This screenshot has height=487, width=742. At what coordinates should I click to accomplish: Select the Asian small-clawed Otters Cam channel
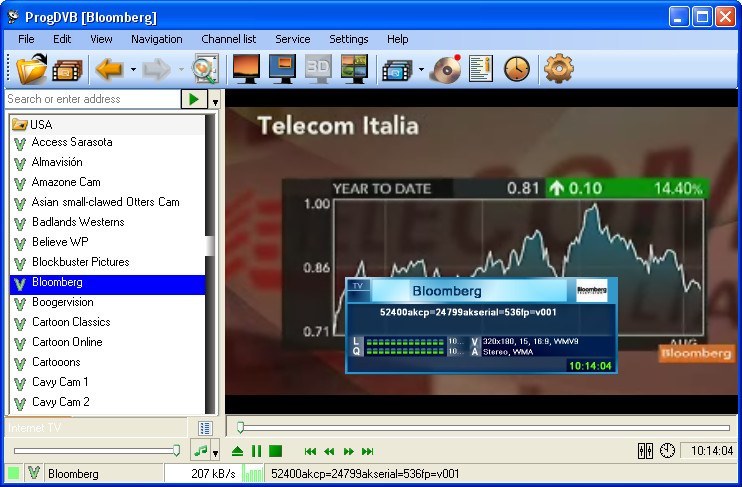[107, 202]
